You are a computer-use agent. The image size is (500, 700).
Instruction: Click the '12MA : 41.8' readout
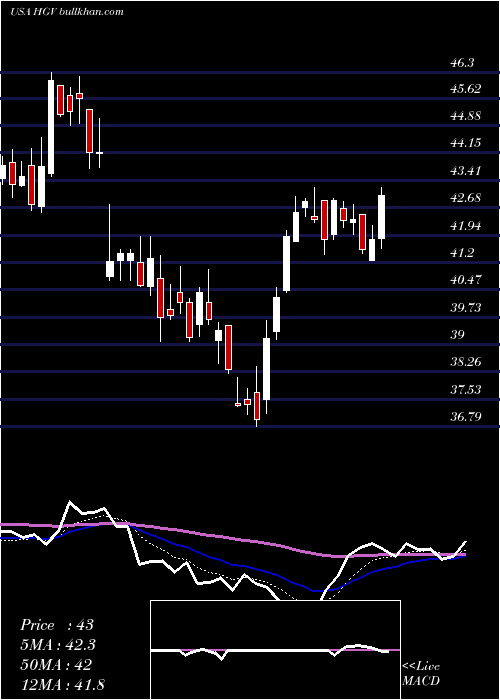tap(62, 684)
